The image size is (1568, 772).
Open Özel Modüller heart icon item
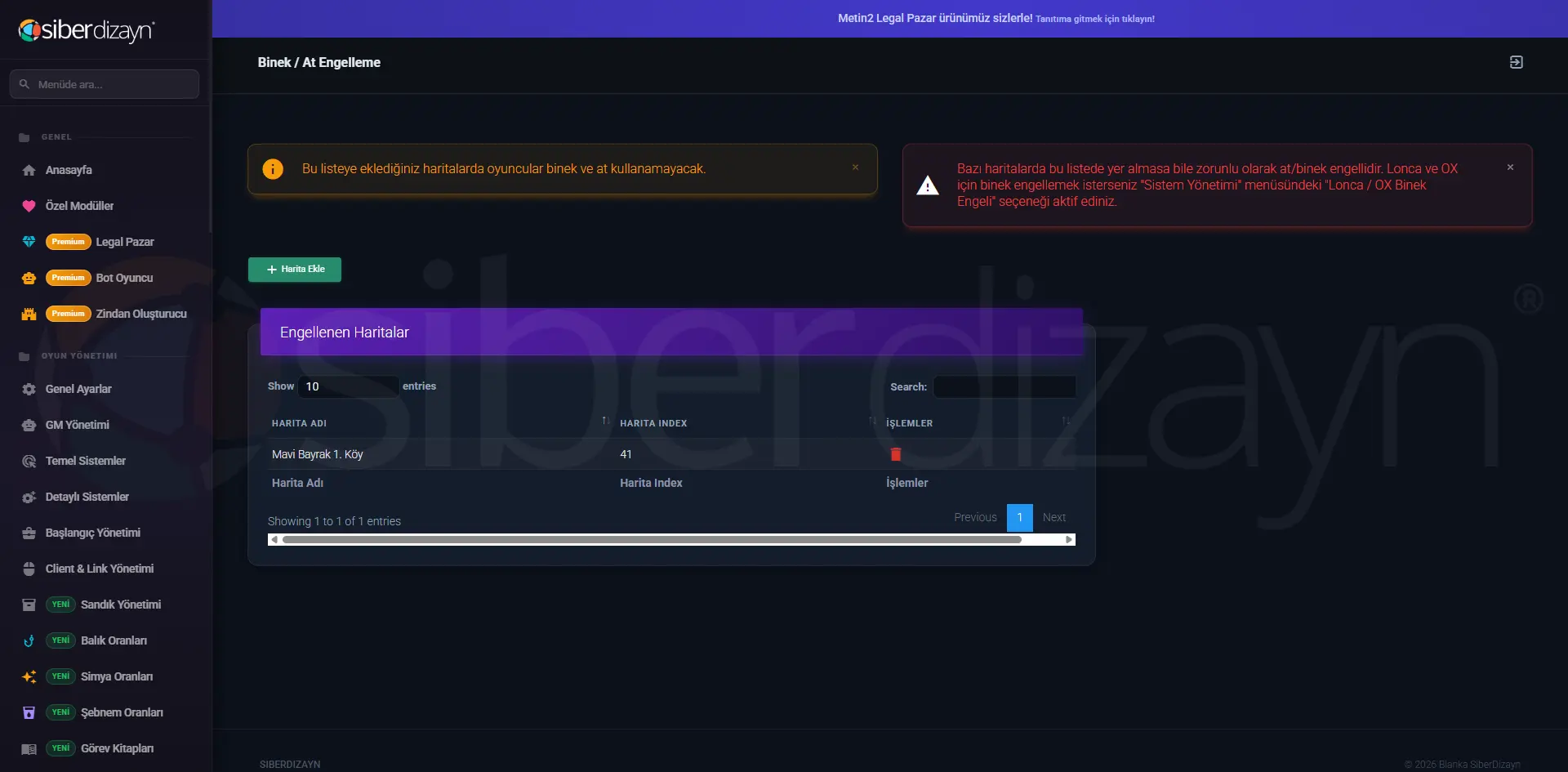(29, 206)
